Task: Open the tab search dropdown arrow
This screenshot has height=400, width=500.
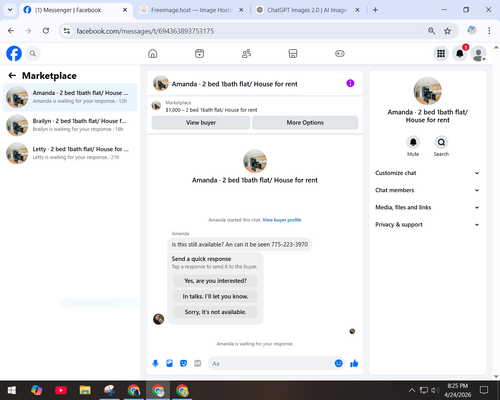Action: pyautogui.click(x=10, y=10)
